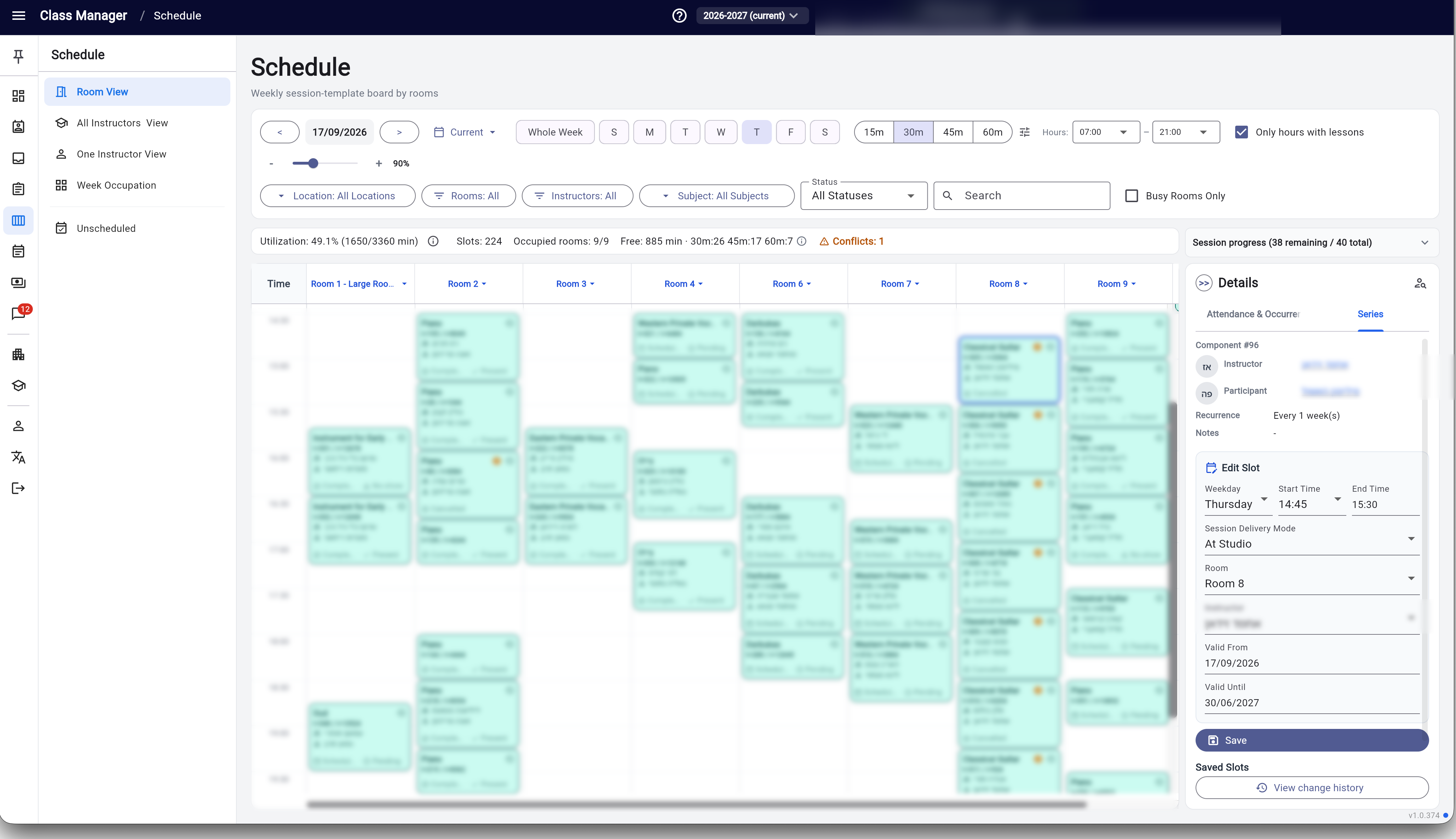Open time grid settings tune icon
1456x839 pixels.
coord(1025,132)
